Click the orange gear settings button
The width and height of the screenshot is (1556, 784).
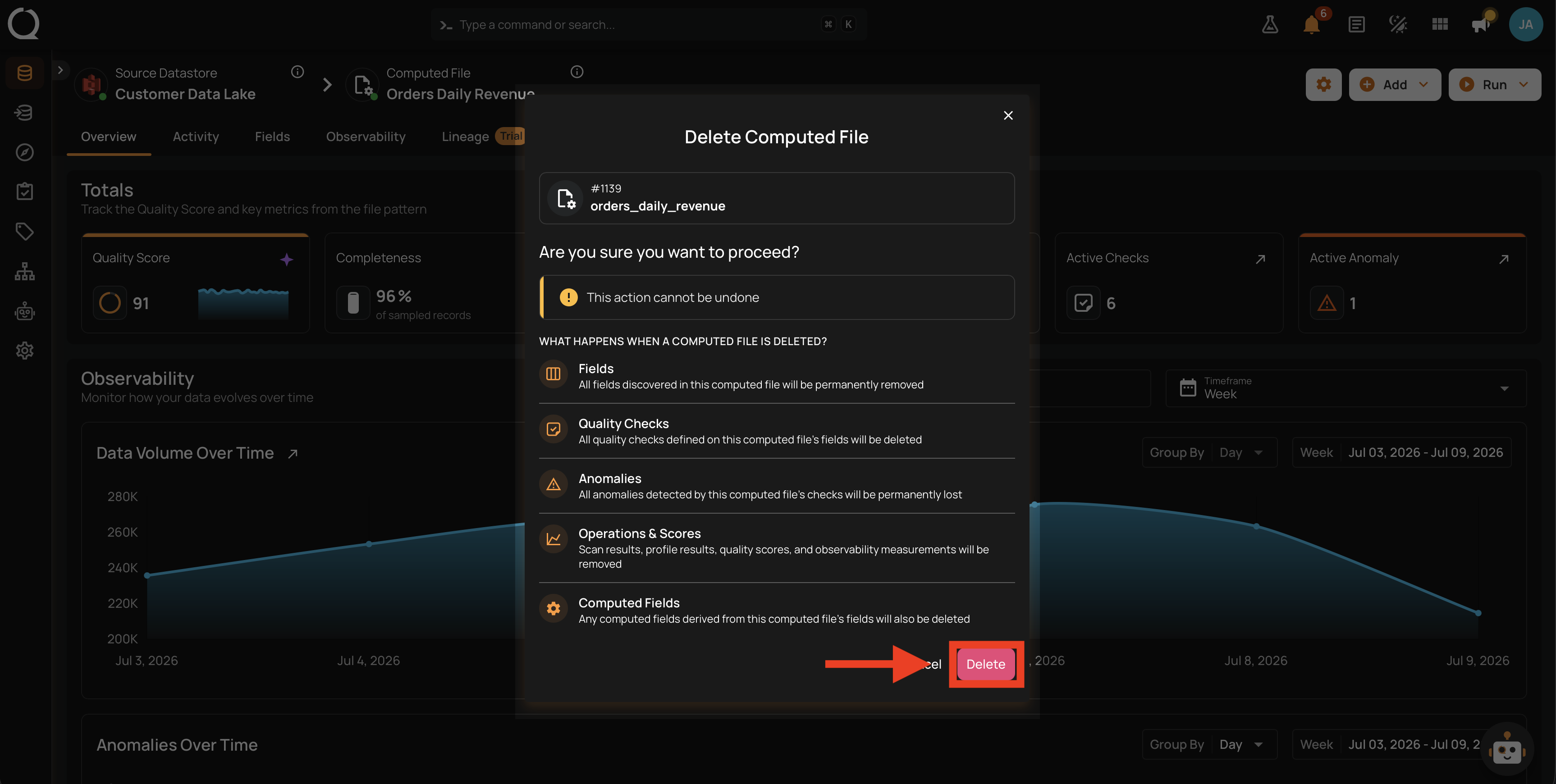1323,85
